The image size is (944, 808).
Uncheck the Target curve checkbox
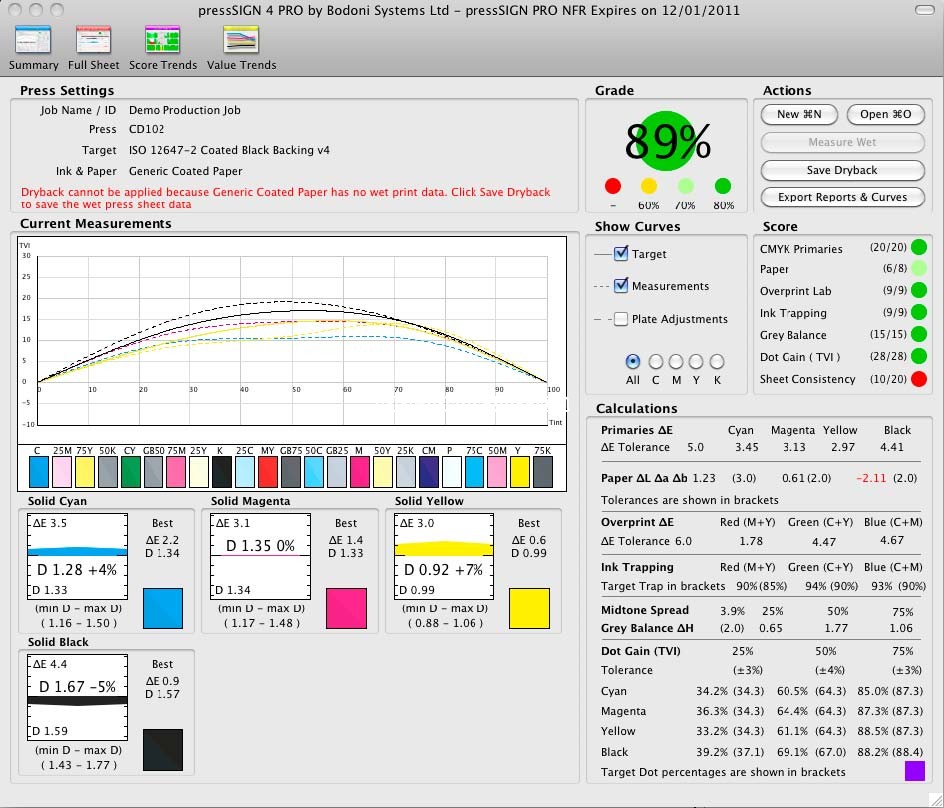click(621, 254)
